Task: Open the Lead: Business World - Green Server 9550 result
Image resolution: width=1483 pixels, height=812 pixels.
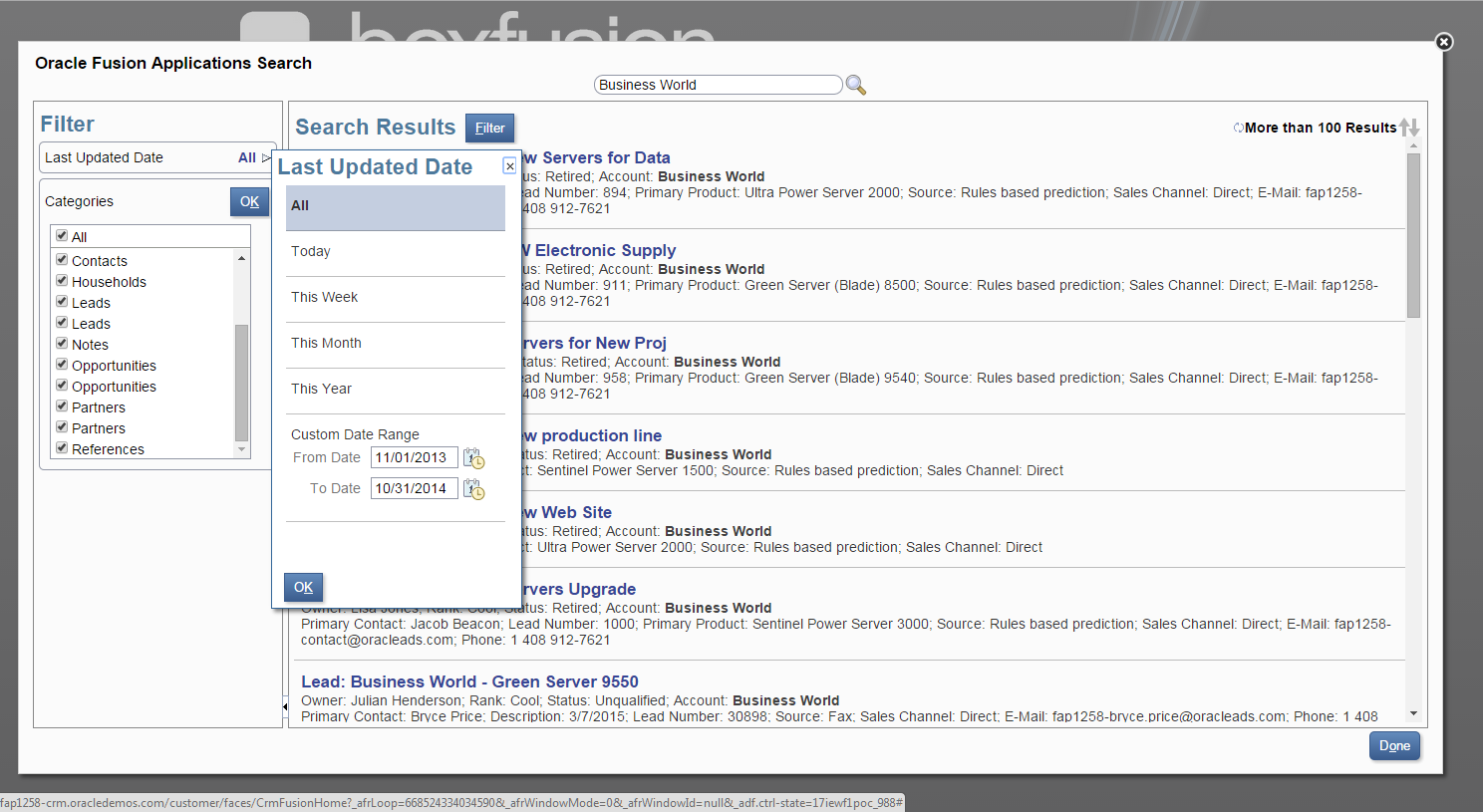Action: coord(469,681)
